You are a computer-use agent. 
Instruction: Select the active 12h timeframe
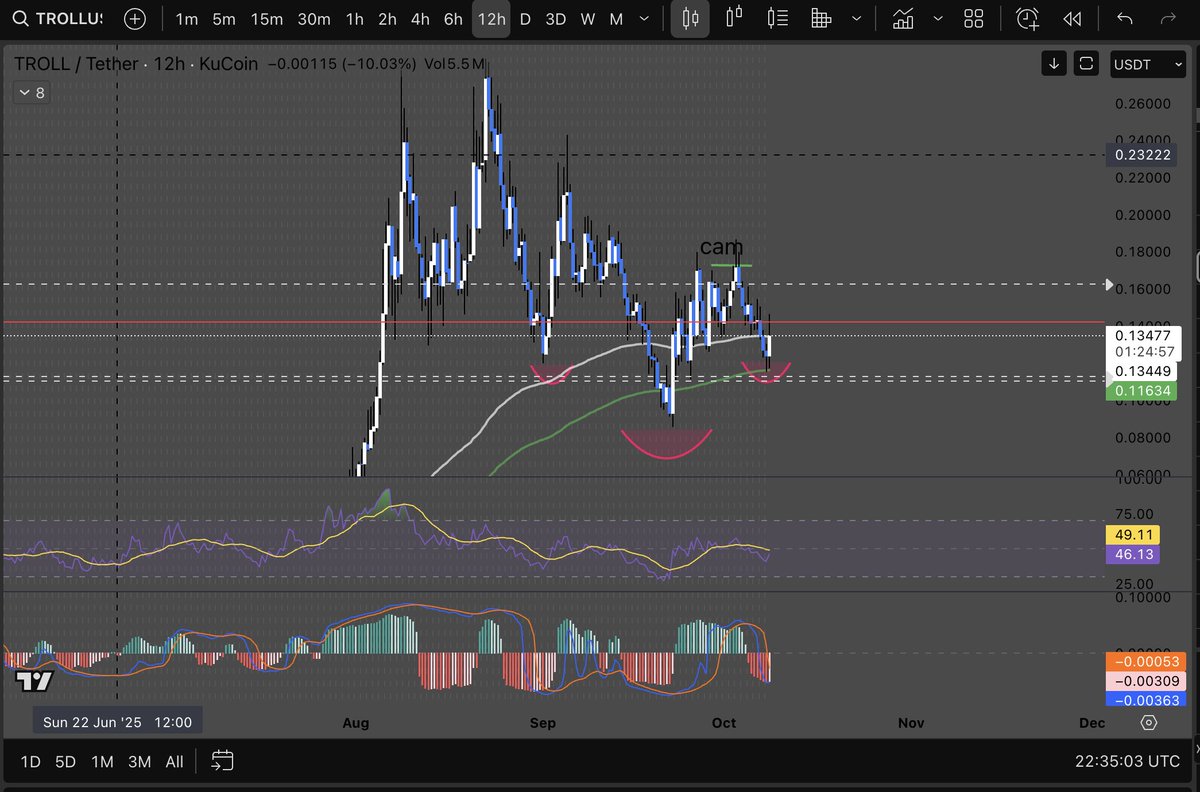(491, 19)
